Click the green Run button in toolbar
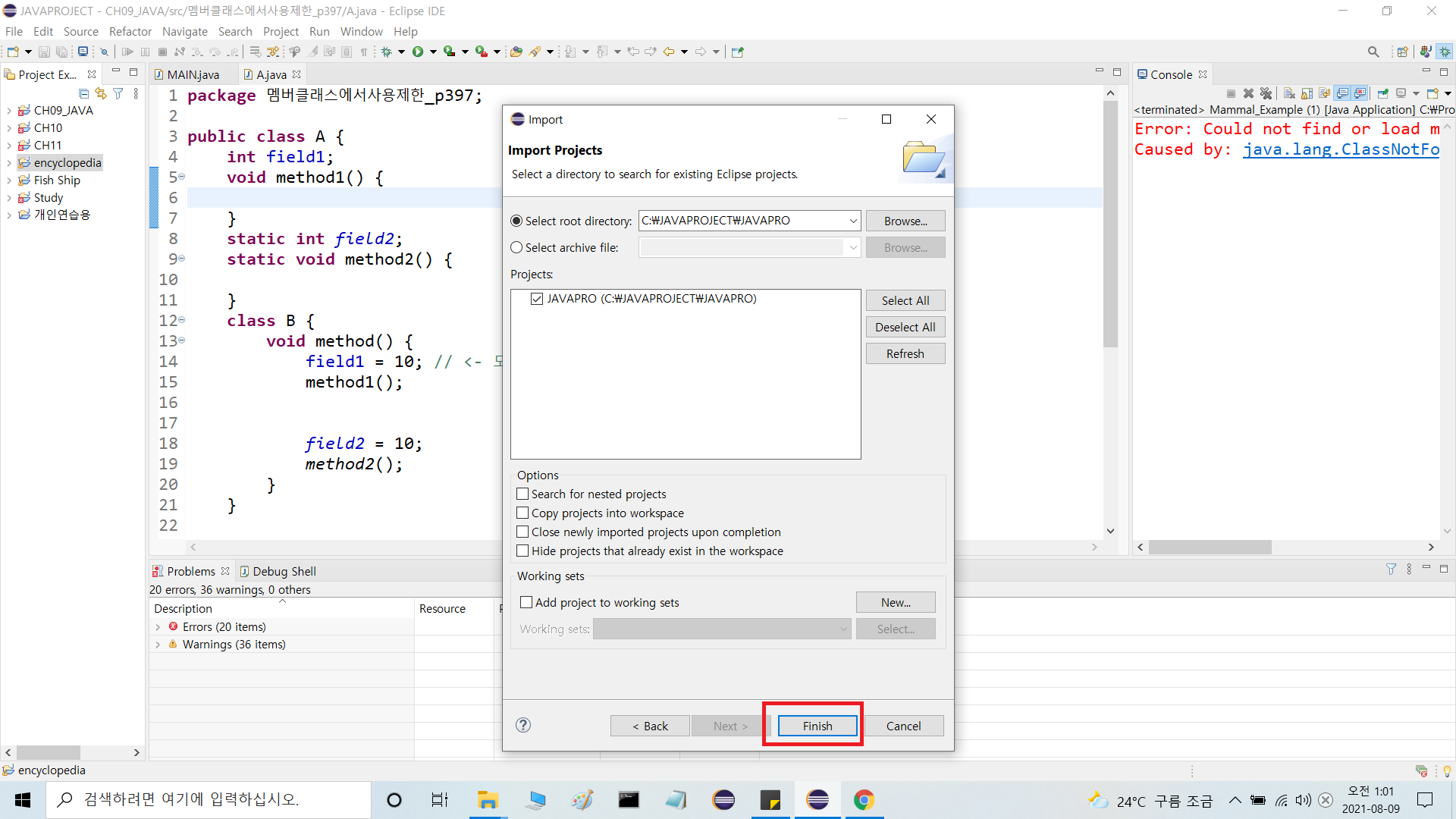 pyautogui.click(x=418, y=52)
